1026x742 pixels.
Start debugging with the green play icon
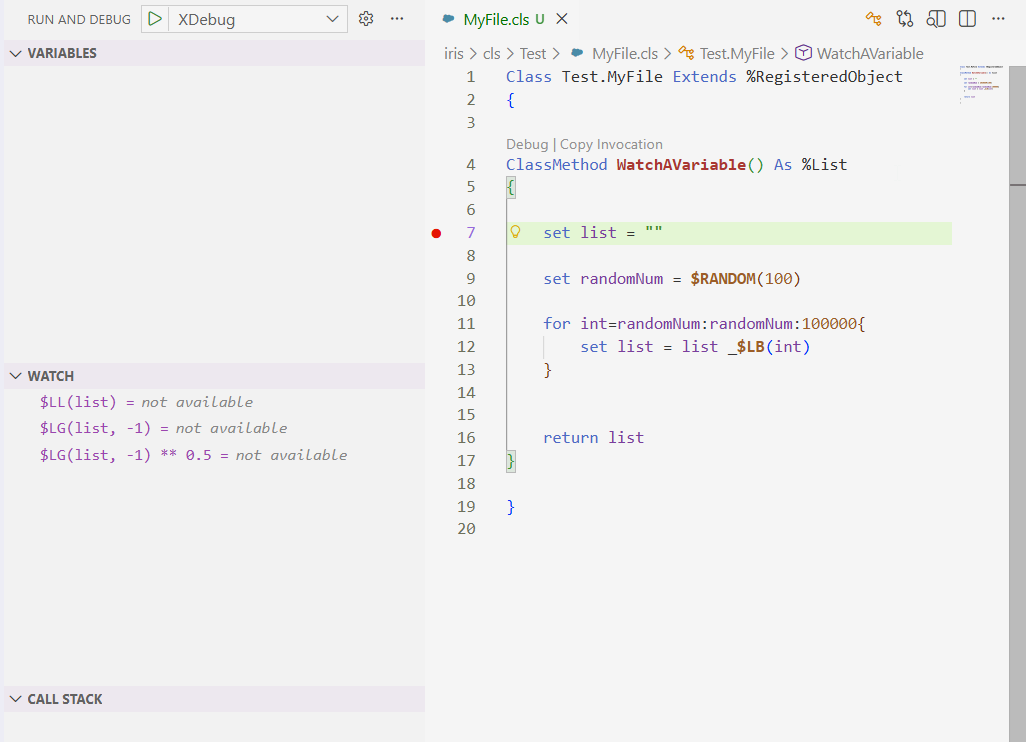(x=155, y=19)
